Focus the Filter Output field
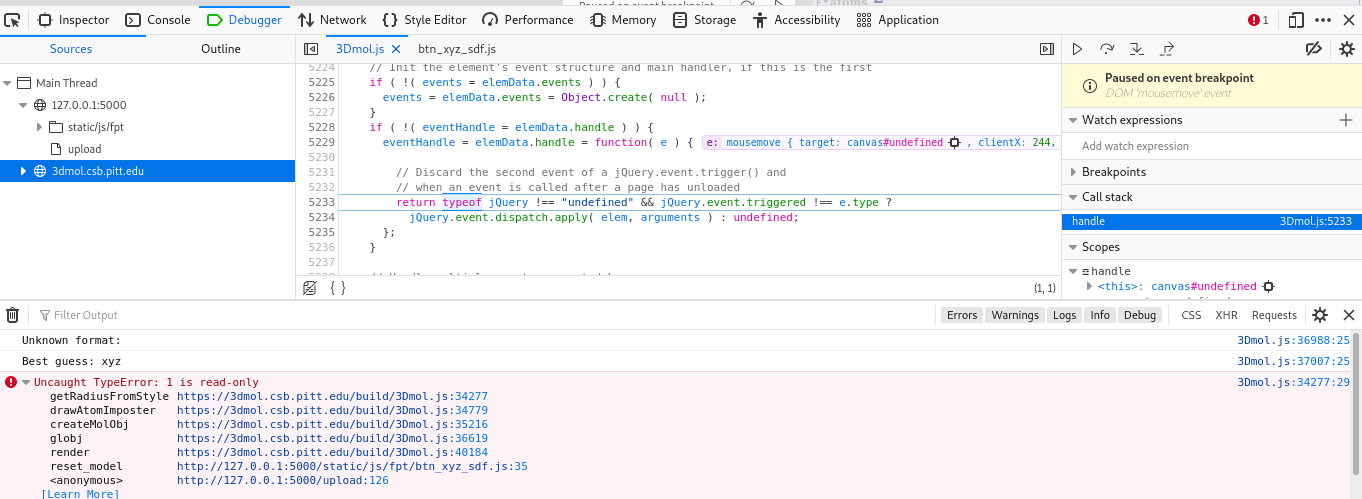 click(484, 315)
